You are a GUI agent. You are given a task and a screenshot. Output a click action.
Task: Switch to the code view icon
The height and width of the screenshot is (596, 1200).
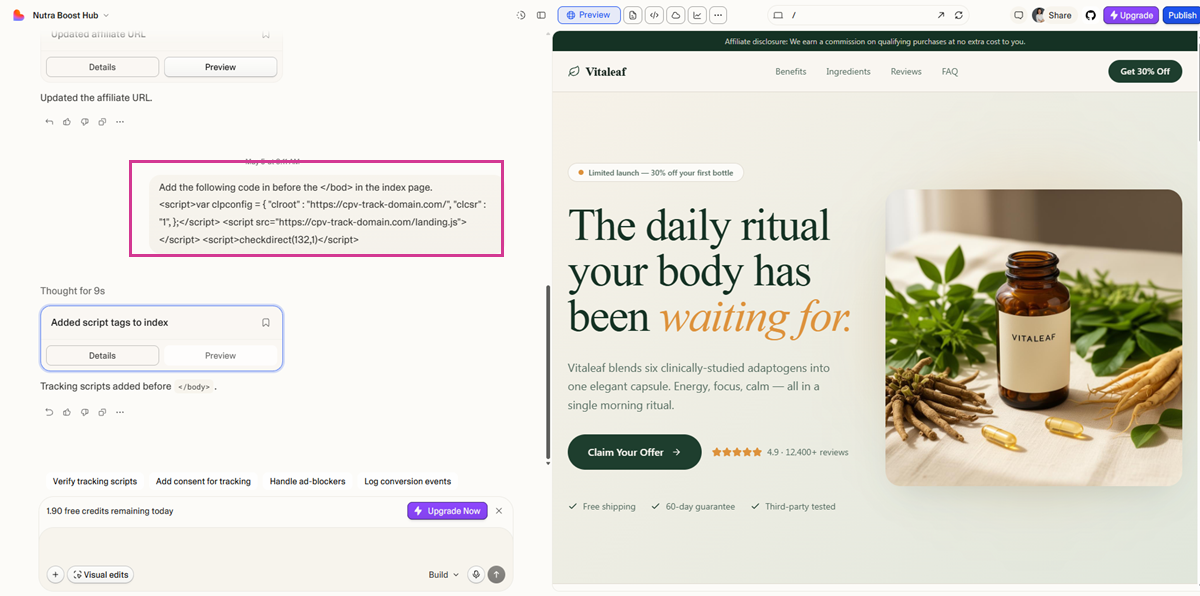pos(654,15)
